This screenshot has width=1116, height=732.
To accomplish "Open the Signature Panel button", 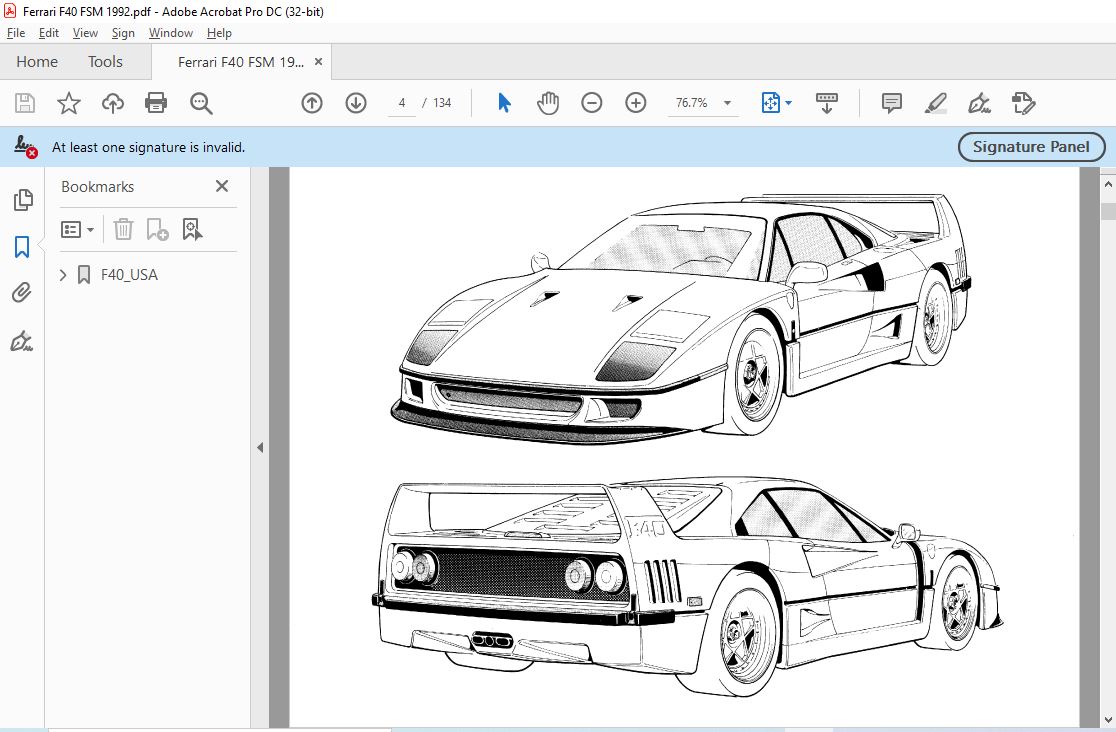I will [1031, 147].
